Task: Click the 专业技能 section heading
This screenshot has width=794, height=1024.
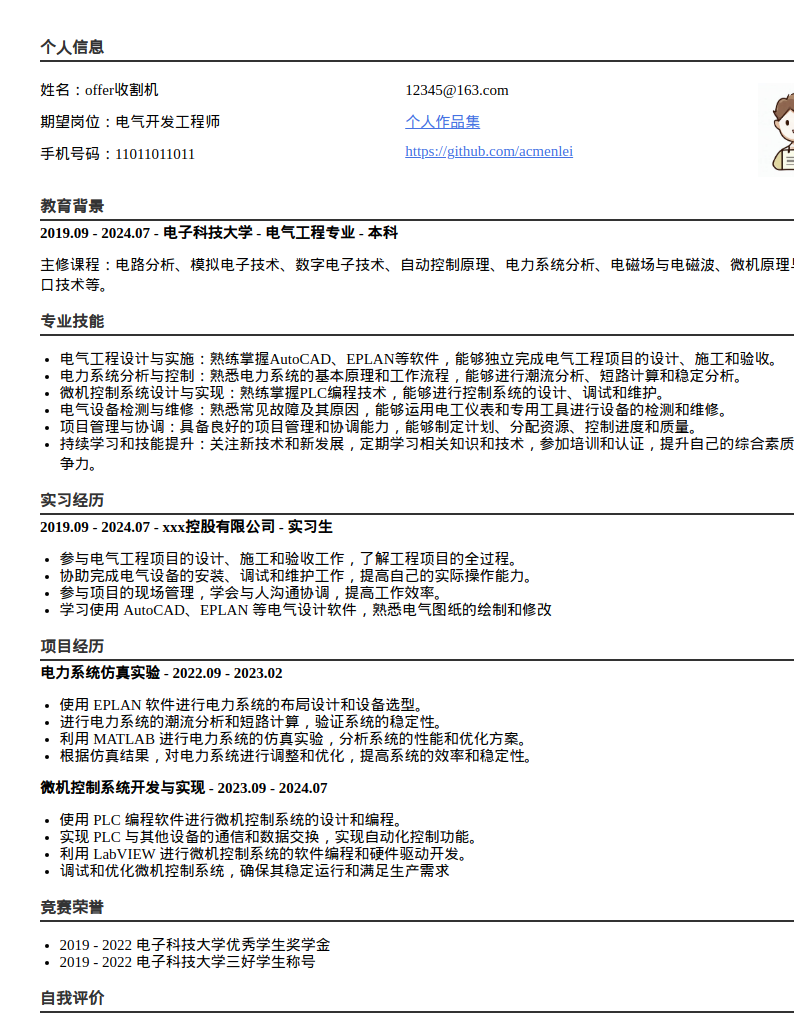Action: 72,321
